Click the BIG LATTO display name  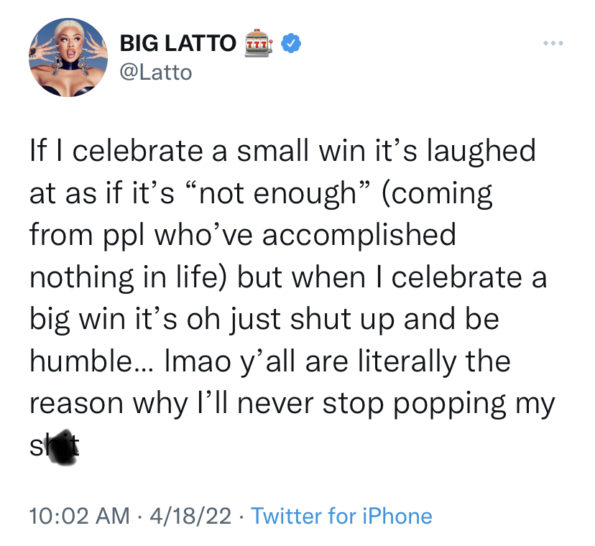click(178, 43)
